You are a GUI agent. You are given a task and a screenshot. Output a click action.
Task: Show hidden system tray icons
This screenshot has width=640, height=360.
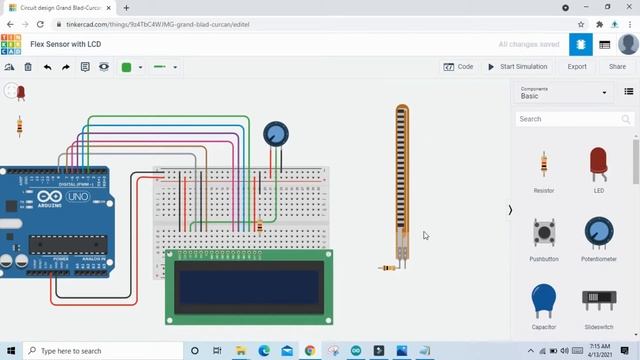531,351
